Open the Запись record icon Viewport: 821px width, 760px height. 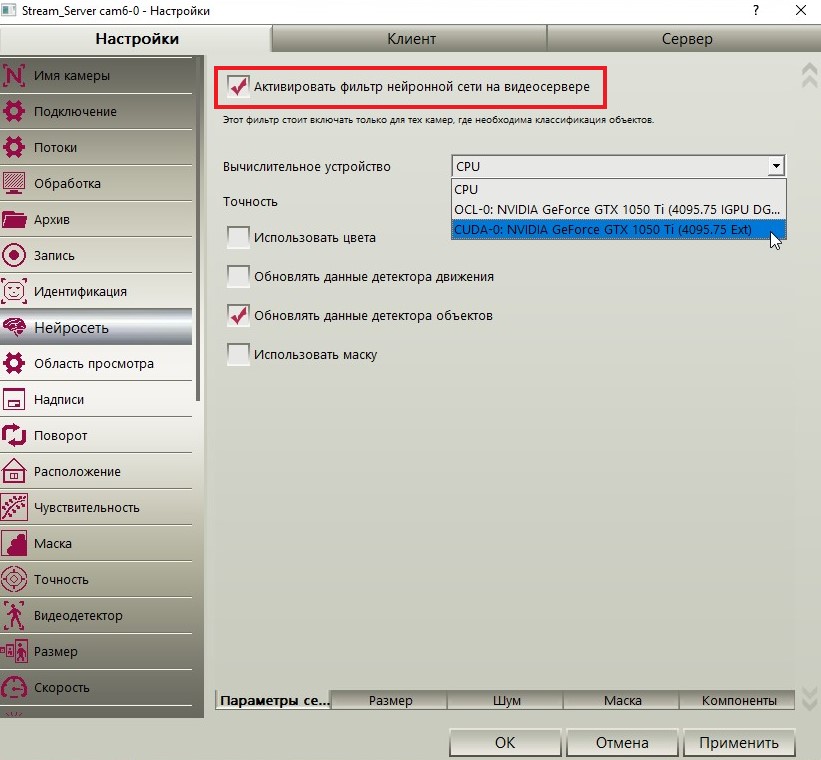click(14, 255)
